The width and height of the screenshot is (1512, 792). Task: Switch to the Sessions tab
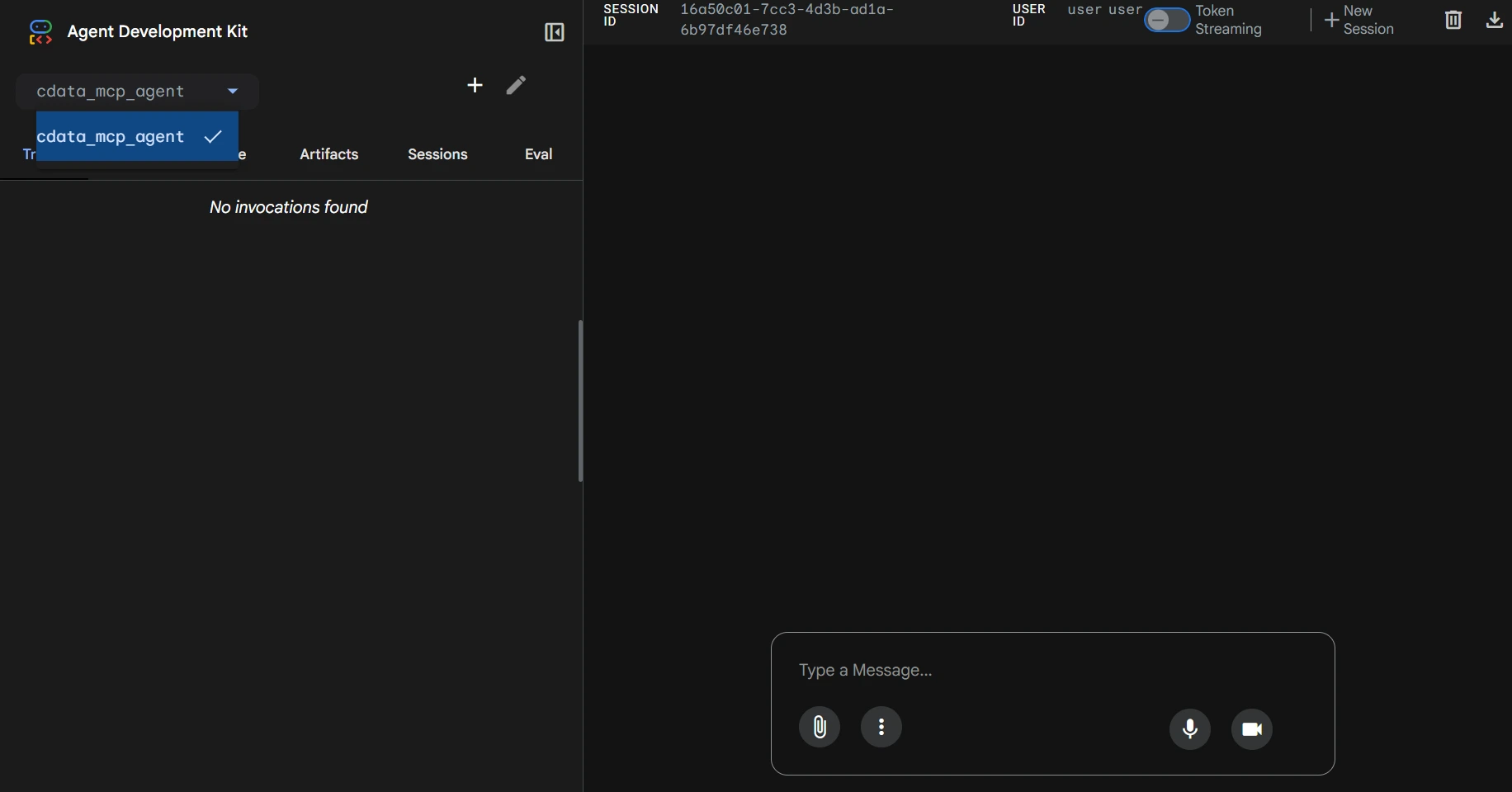[437, 154]
